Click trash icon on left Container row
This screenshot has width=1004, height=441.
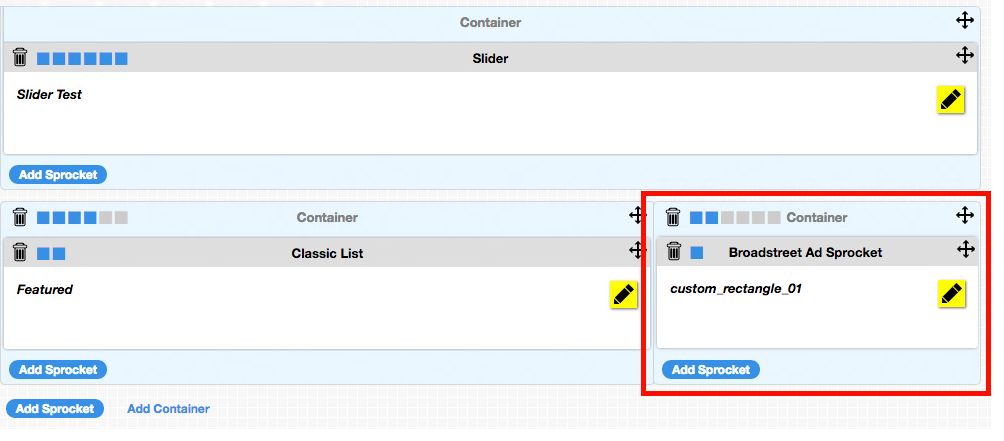click(x=20, y=217)
